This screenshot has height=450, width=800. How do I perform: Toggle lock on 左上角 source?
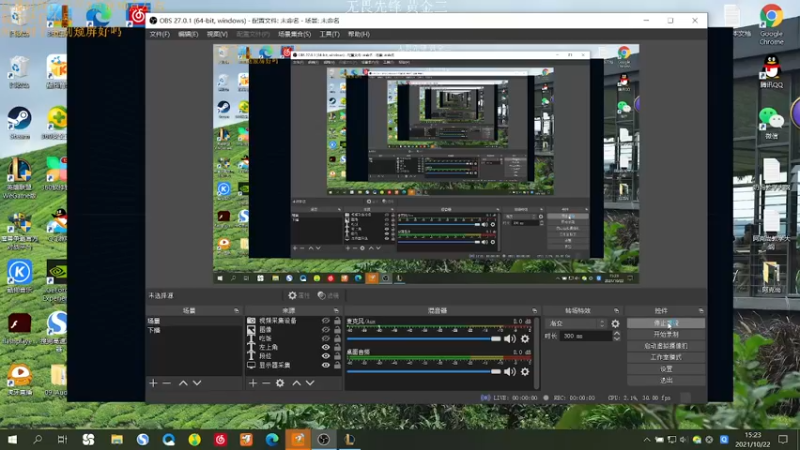[337, 347]
